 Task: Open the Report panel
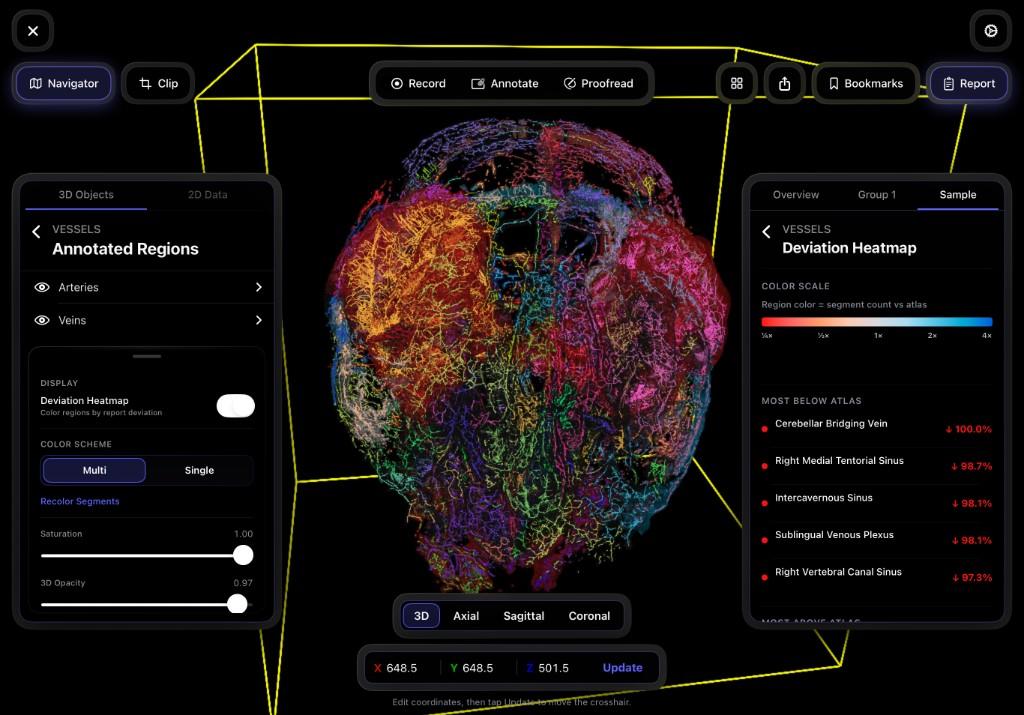(968, 84)
